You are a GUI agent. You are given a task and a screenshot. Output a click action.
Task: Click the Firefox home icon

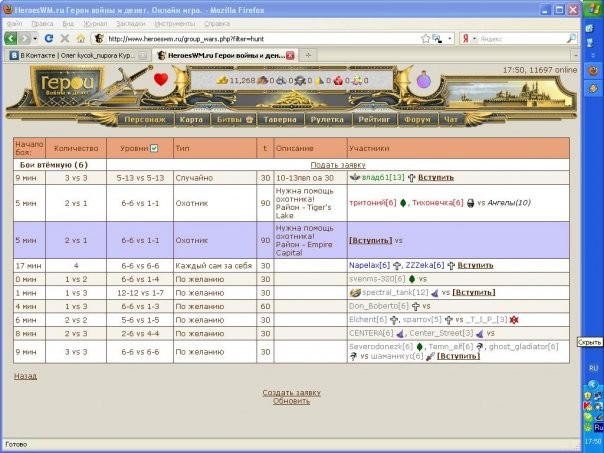click(x=81, y=38)
